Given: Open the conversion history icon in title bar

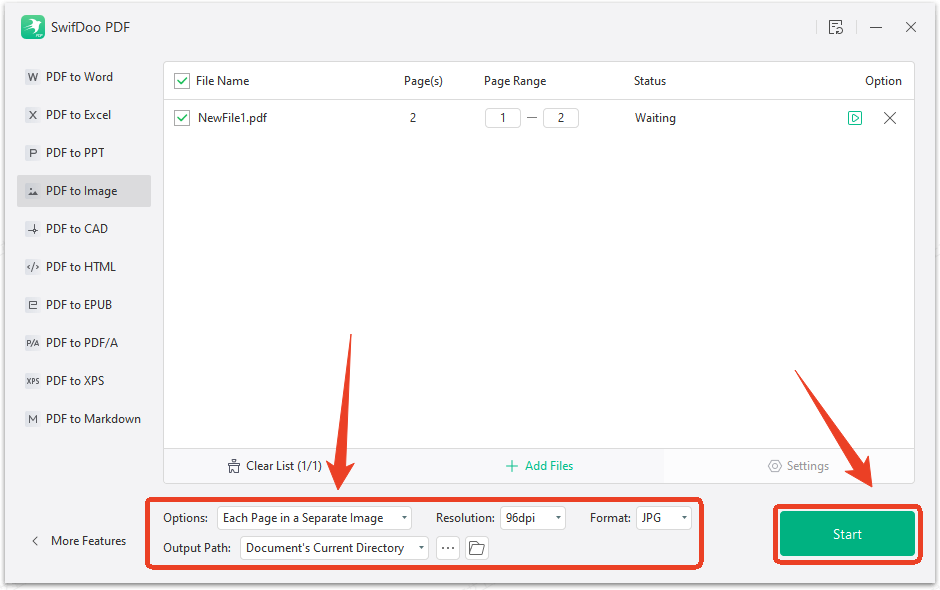Looking at the screenshot, I should pyautogui.click(x=836, y=27).
